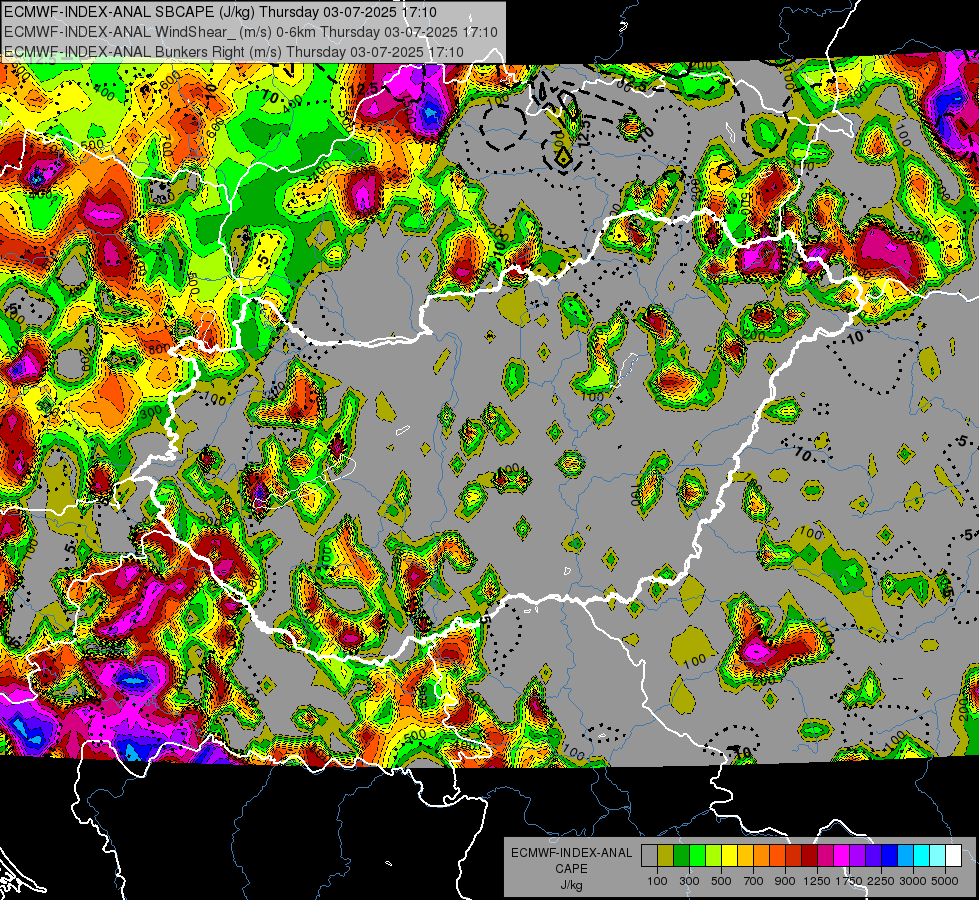Click the Bunkers Right title line

click(234, 52)
